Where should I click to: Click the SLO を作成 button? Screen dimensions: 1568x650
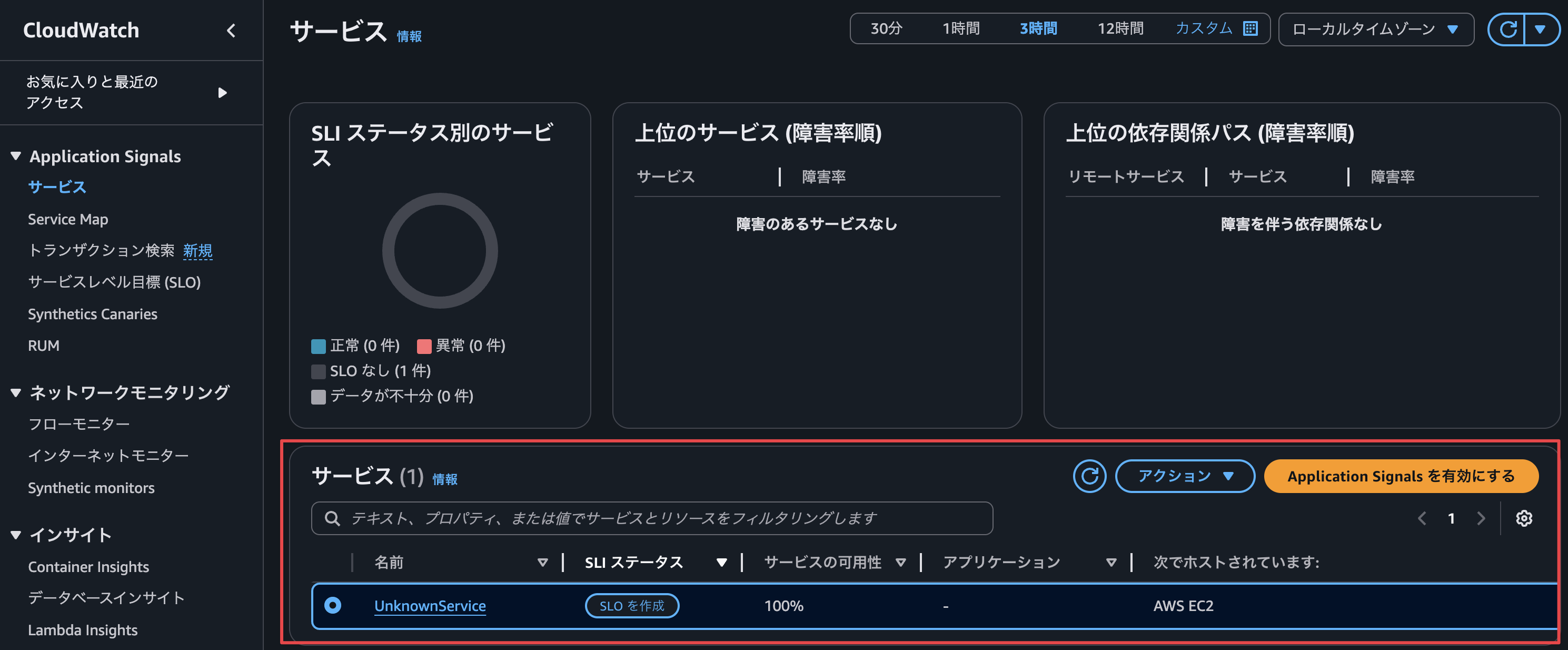[x=632, y=606]
